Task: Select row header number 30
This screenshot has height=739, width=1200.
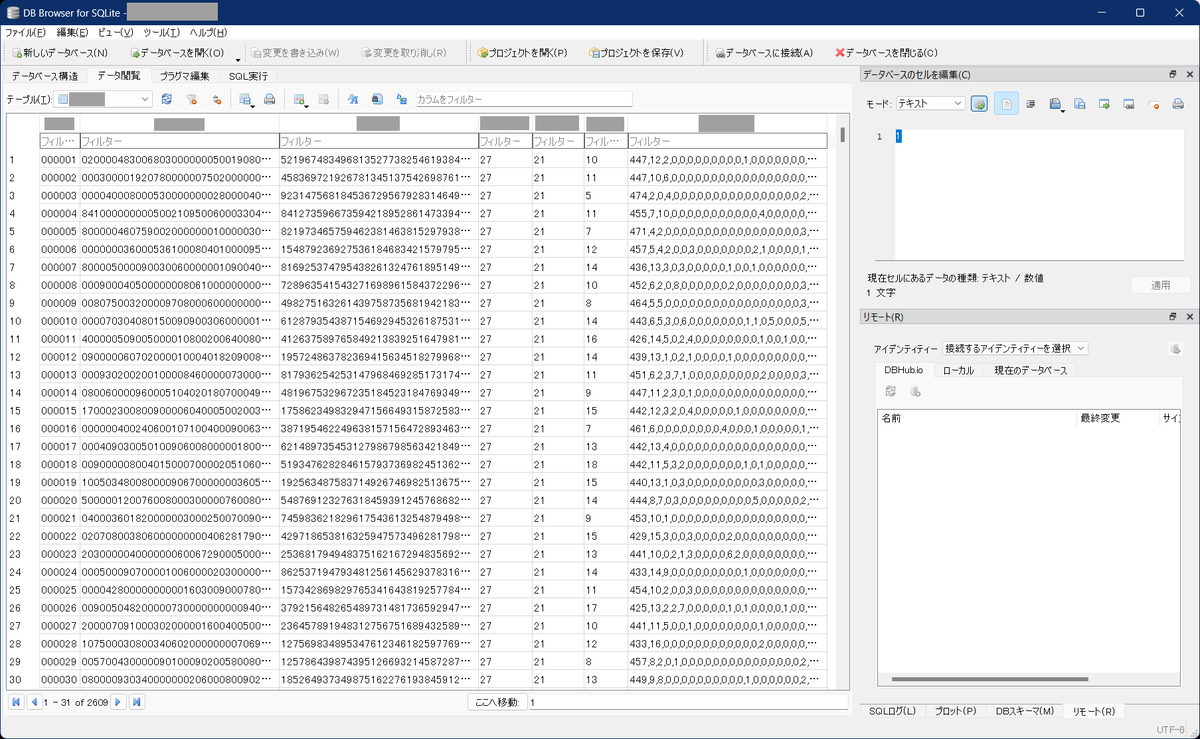Action: [x=22, y=679]
